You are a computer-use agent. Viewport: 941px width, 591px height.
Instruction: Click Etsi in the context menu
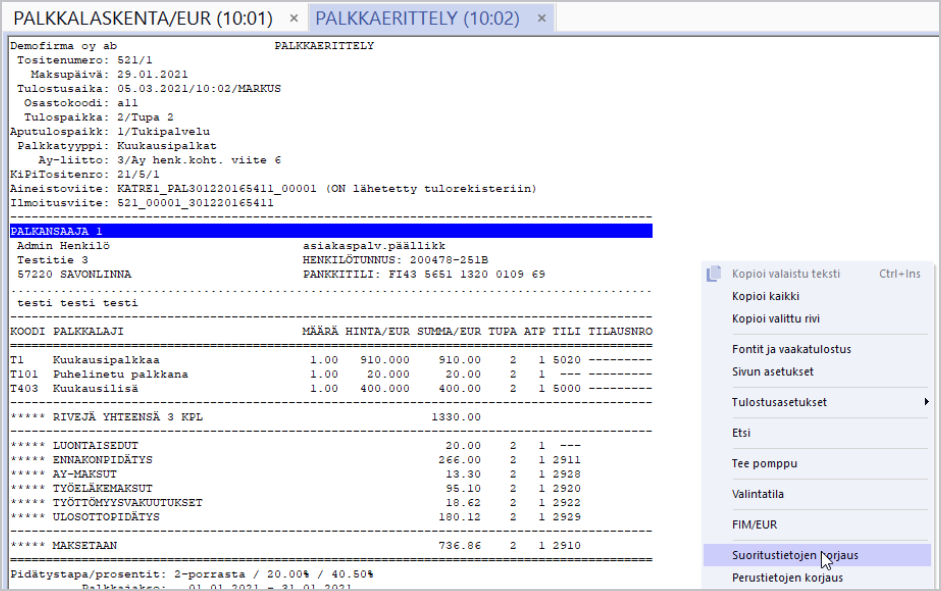741,433
